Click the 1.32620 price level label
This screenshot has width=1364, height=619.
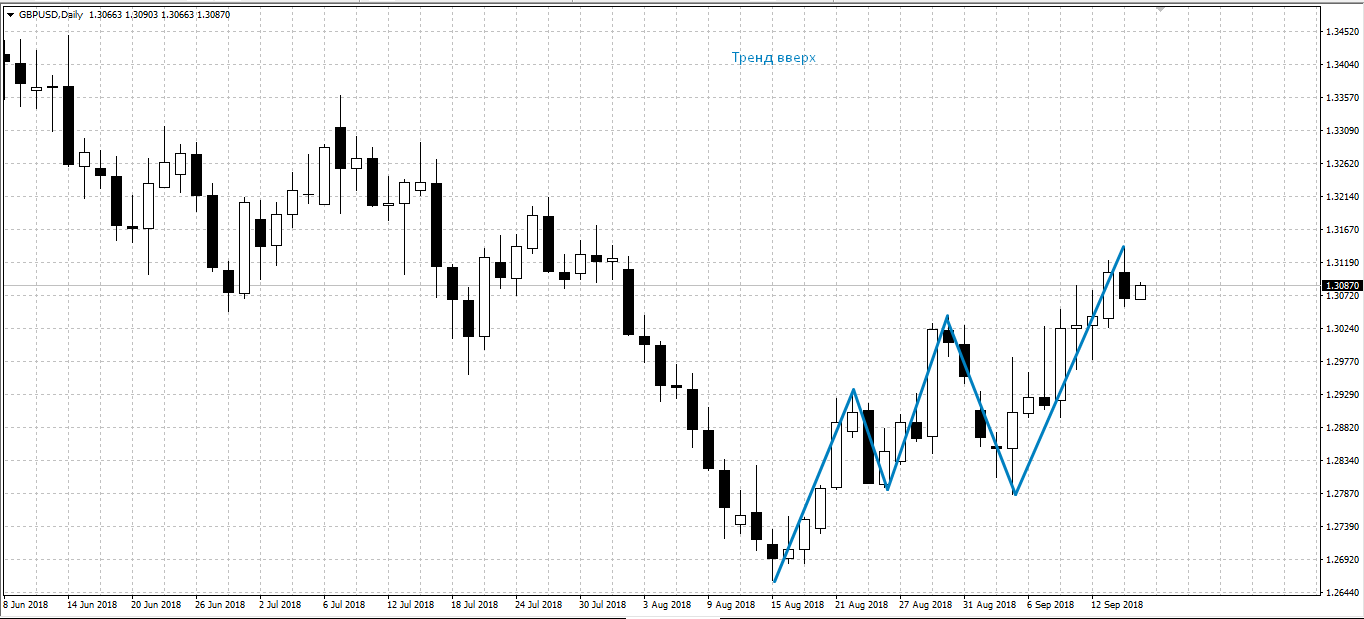[x=1342, y=164]
